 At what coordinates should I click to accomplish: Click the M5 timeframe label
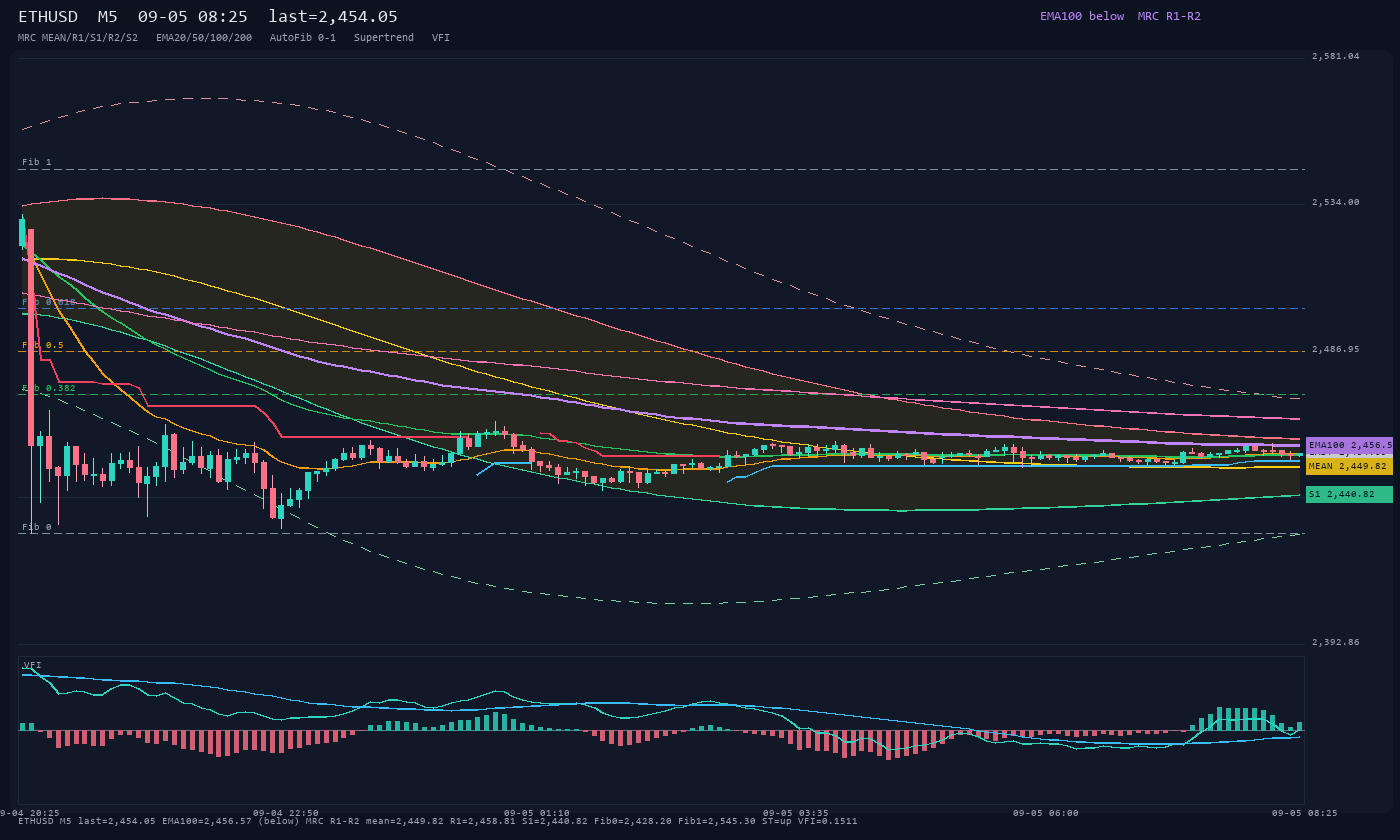pos(107,17)
